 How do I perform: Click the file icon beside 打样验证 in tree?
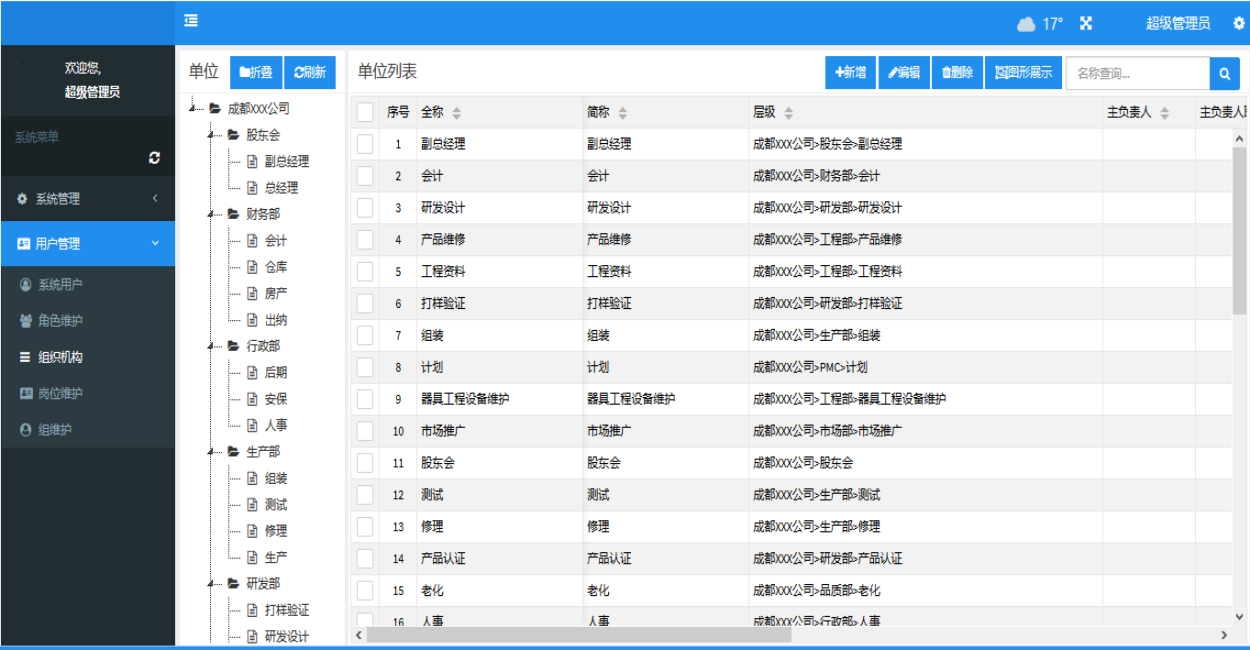(252, 610)
